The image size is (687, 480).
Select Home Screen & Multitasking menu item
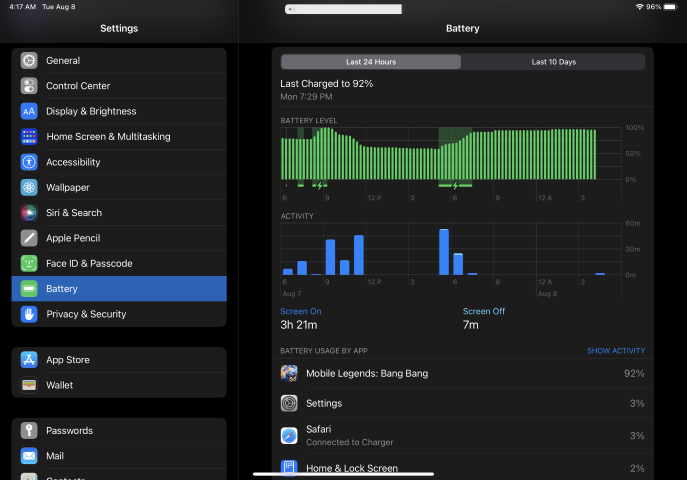pyautogui.click(x=119, y=137)
